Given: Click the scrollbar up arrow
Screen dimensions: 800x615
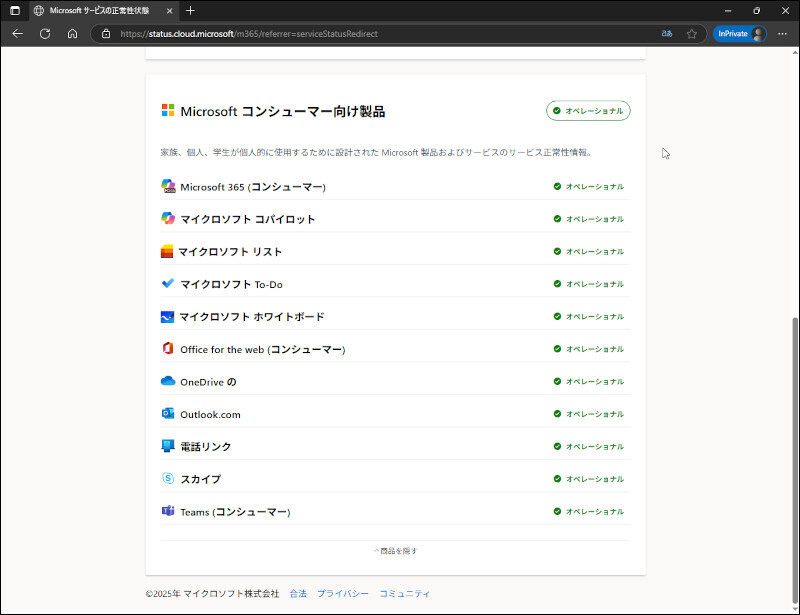Looking at the screenshot, I should click(795, 52).
